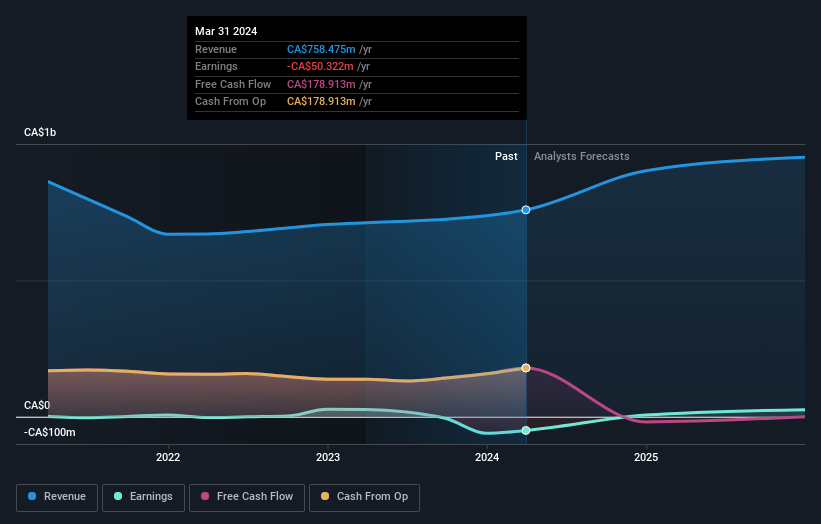Click the 2023 x-axis label
The image size is (821, 524).
coord(328,458)
